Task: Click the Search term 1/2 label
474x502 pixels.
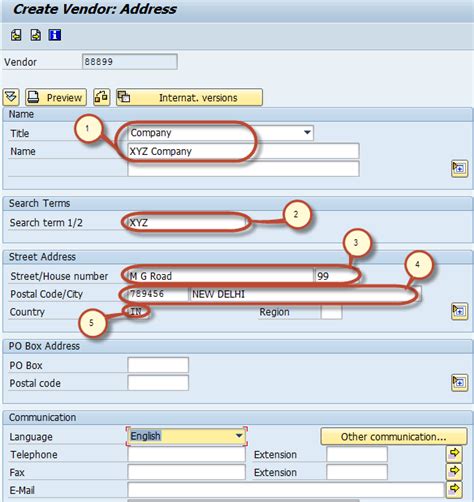Action: [46, 223]
